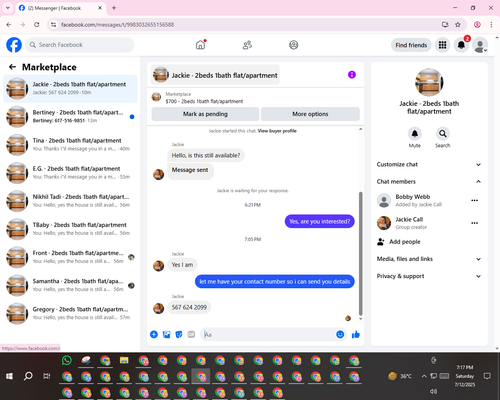Open File Explorer from the taskbar
The width and height of the screenshot is (500, 400).
point(124,360)
